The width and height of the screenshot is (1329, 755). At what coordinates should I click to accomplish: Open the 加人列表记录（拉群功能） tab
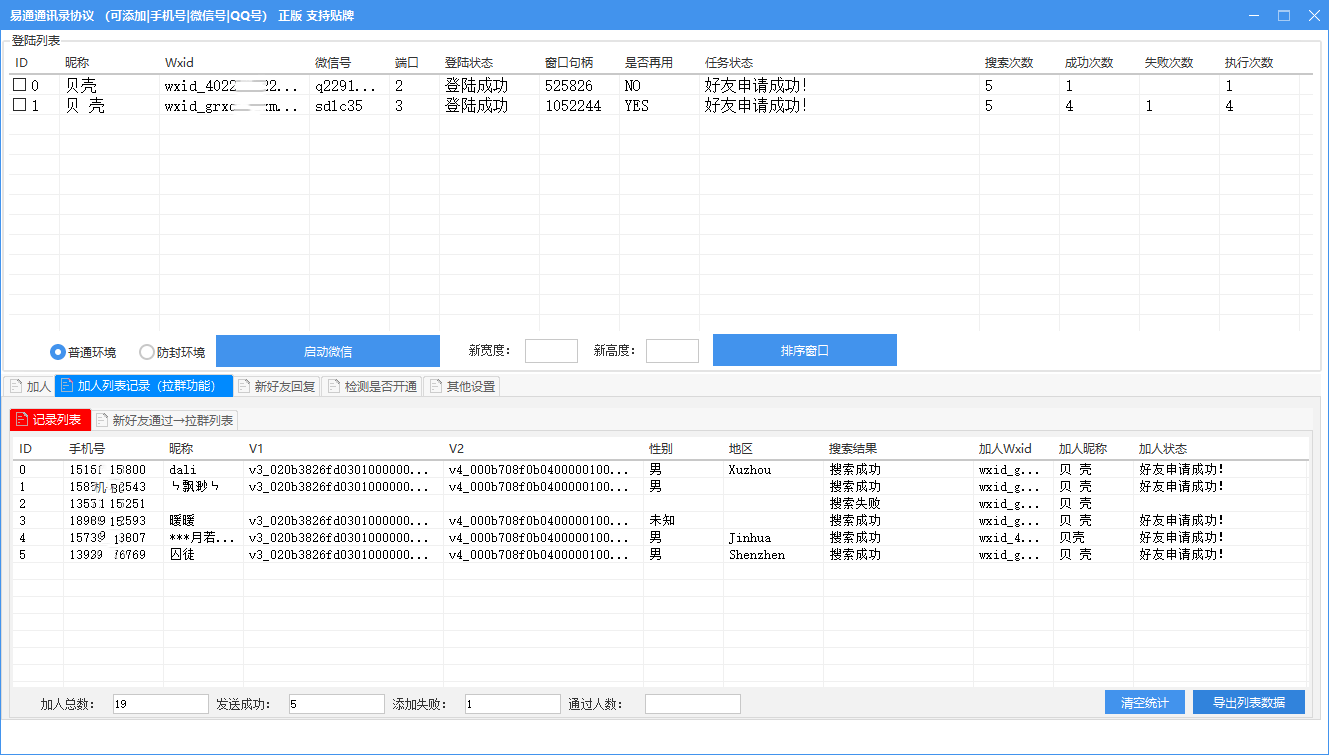tap(144, 385)
